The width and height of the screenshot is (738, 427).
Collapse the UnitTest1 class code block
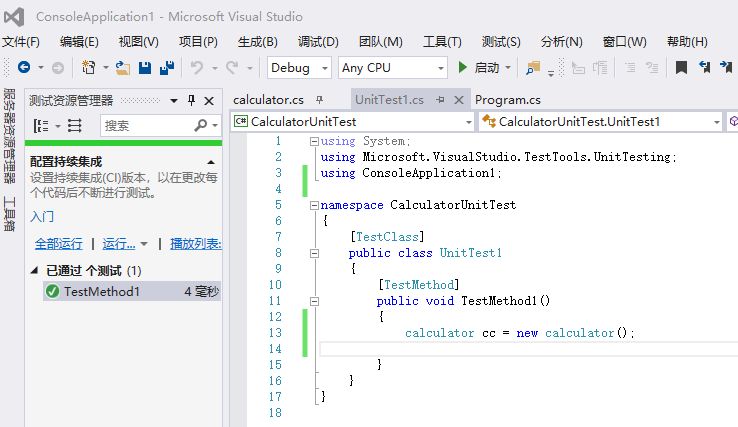314,253
